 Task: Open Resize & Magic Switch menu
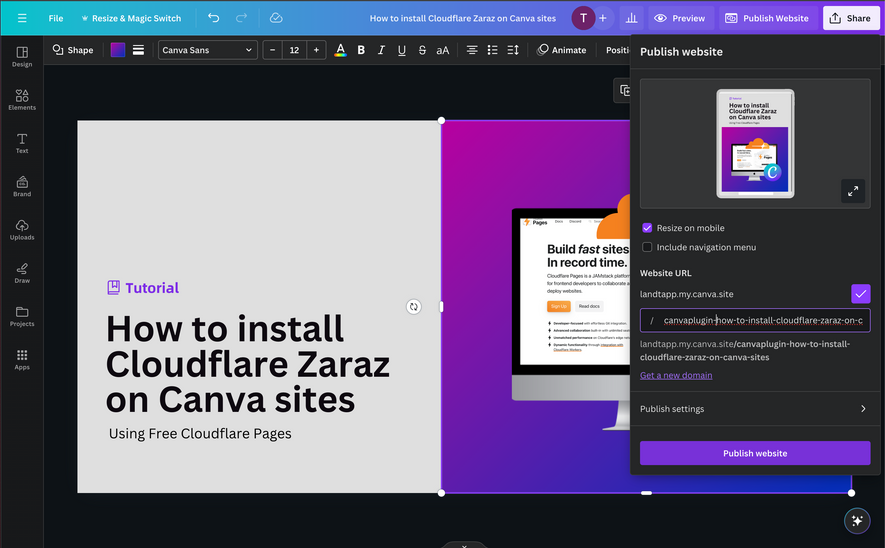tap(130, 18)
